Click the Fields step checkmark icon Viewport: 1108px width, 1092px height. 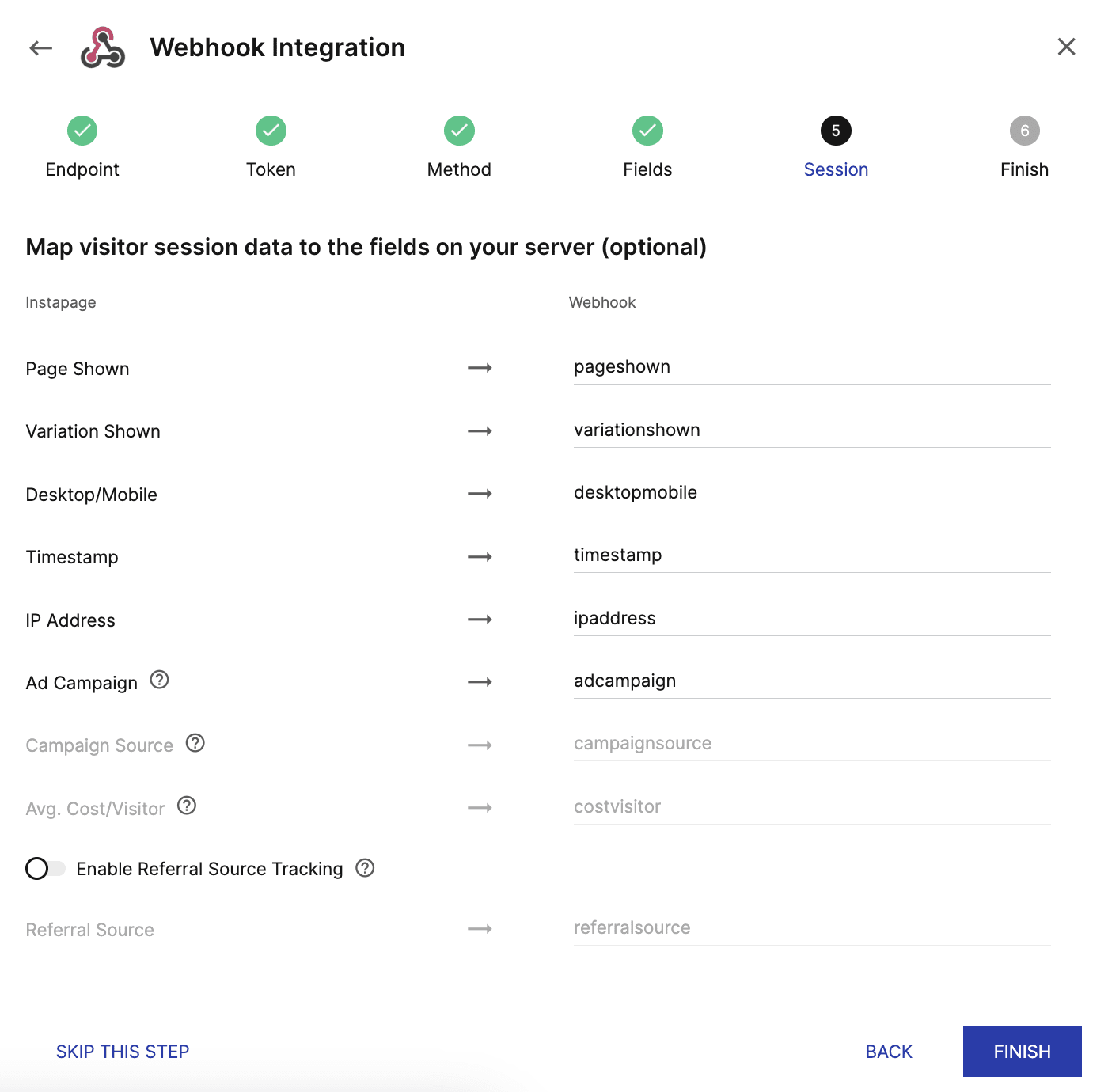(647, 131)
